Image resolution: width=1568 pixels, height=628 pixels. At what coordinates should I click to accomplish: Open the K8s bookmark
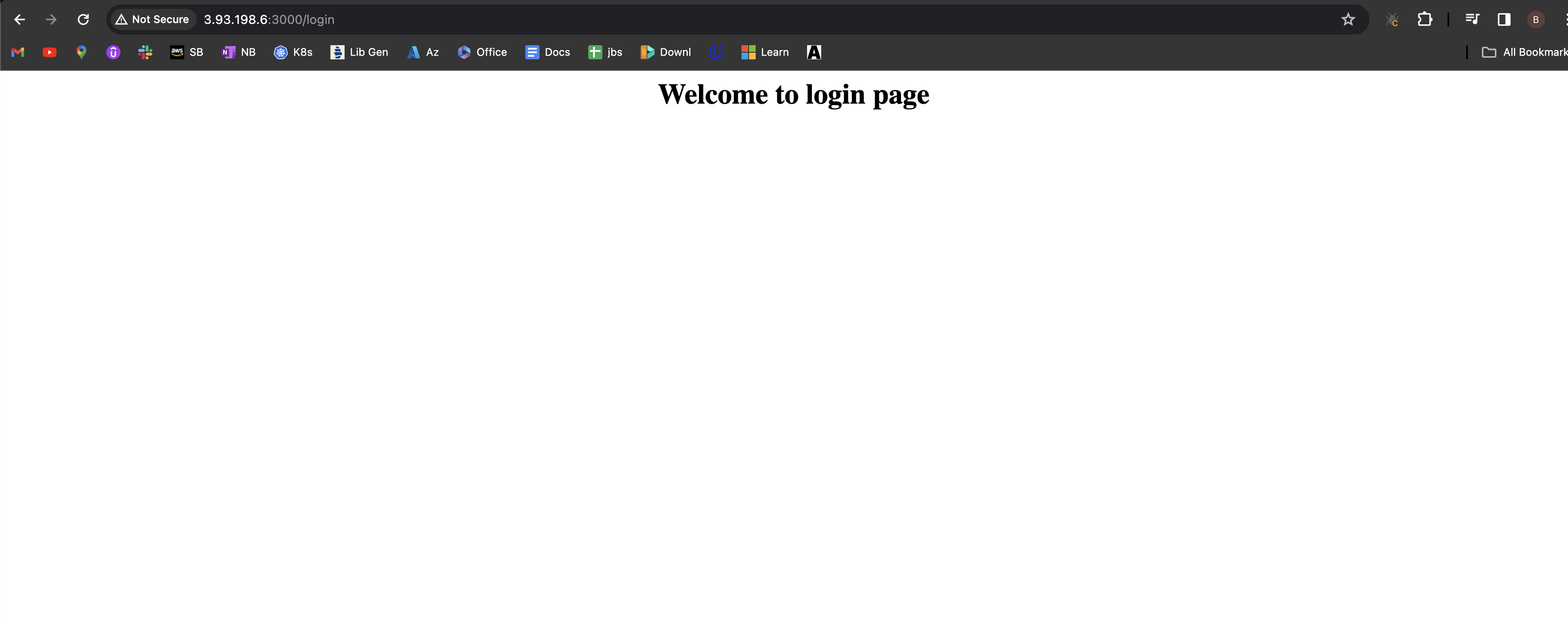pos(293,52)
